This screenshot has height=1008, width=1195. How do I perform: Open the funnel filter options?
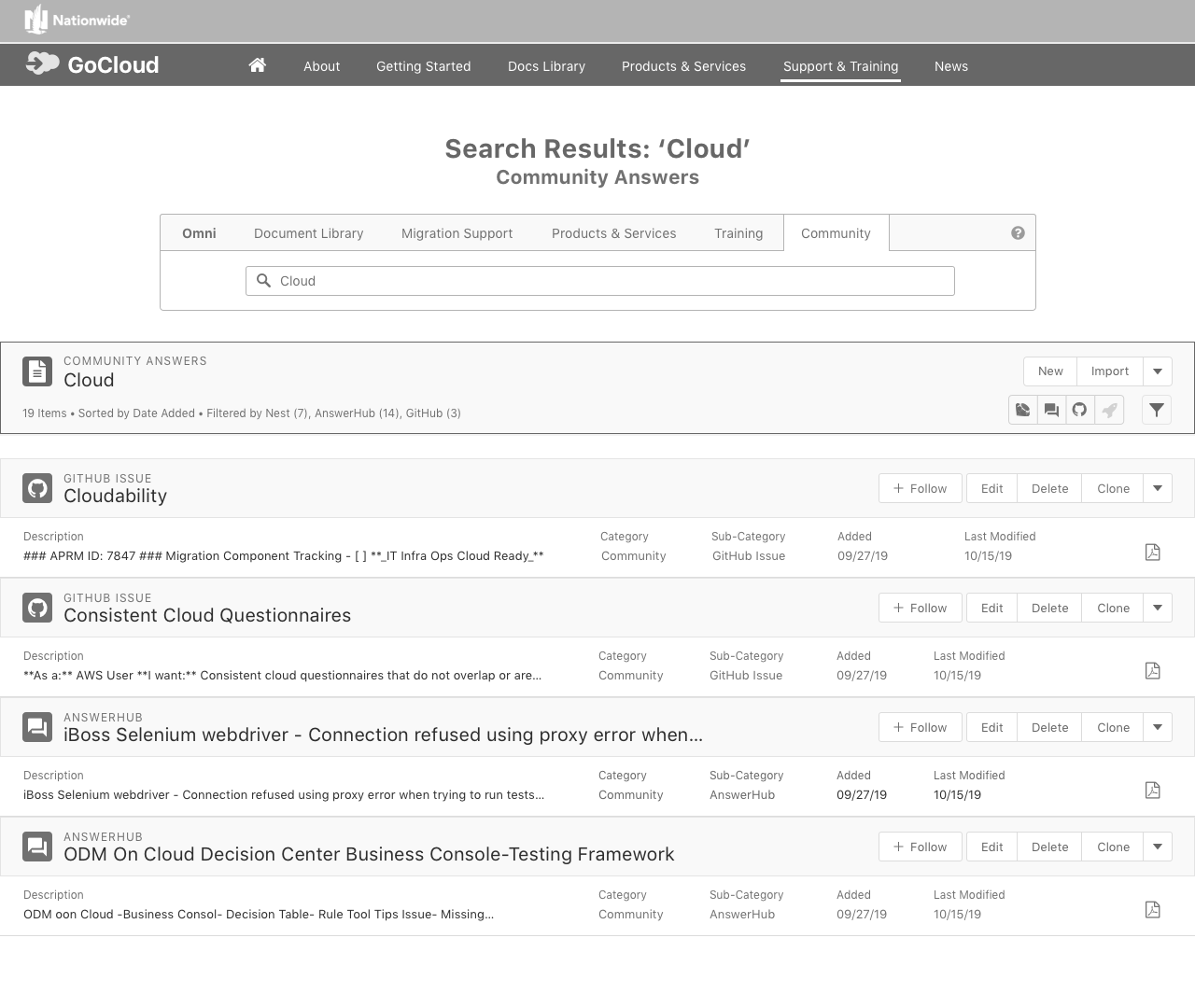click(x=1157, y=410)
